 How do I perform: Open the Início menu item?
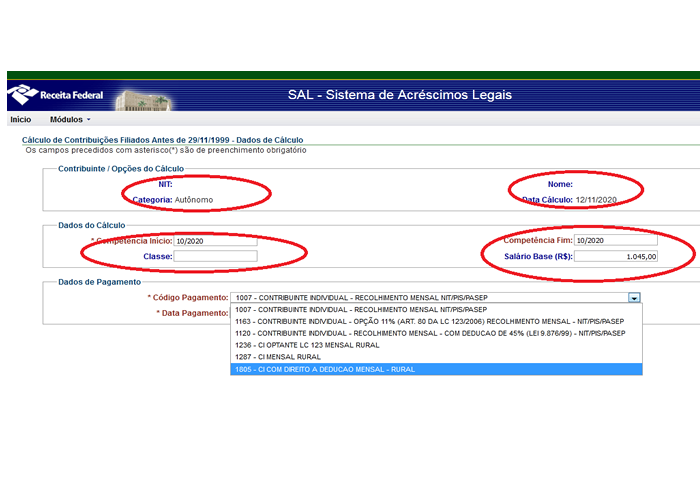(21, 120)
